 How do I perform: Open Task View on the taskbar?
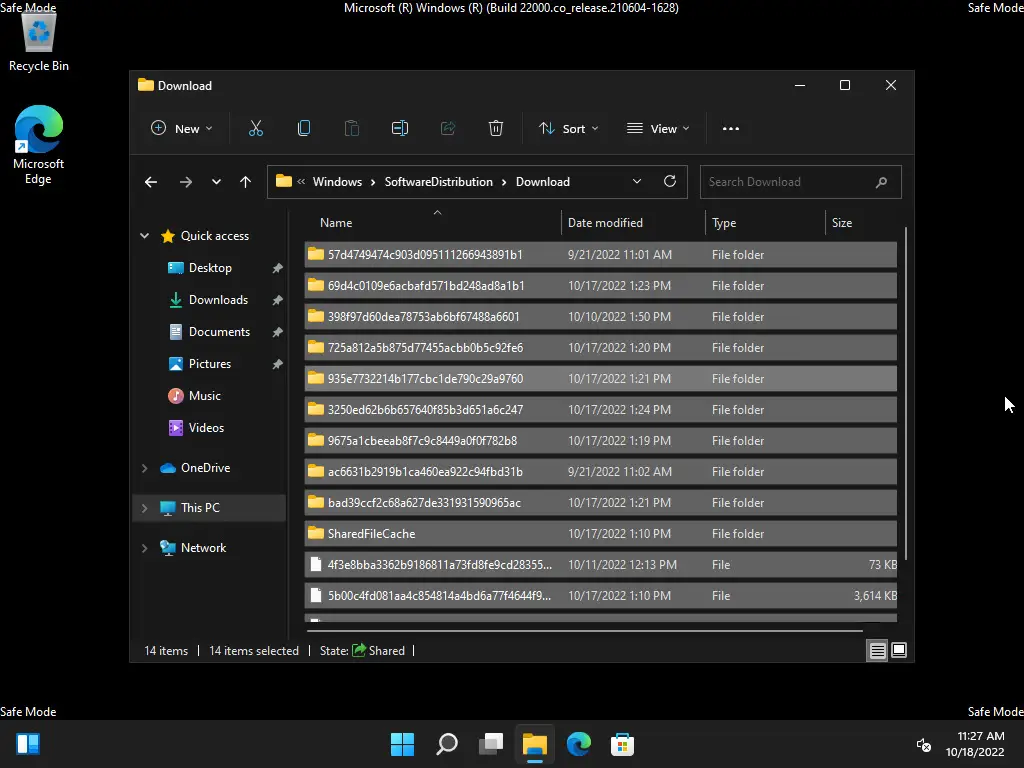click(490, 744)
